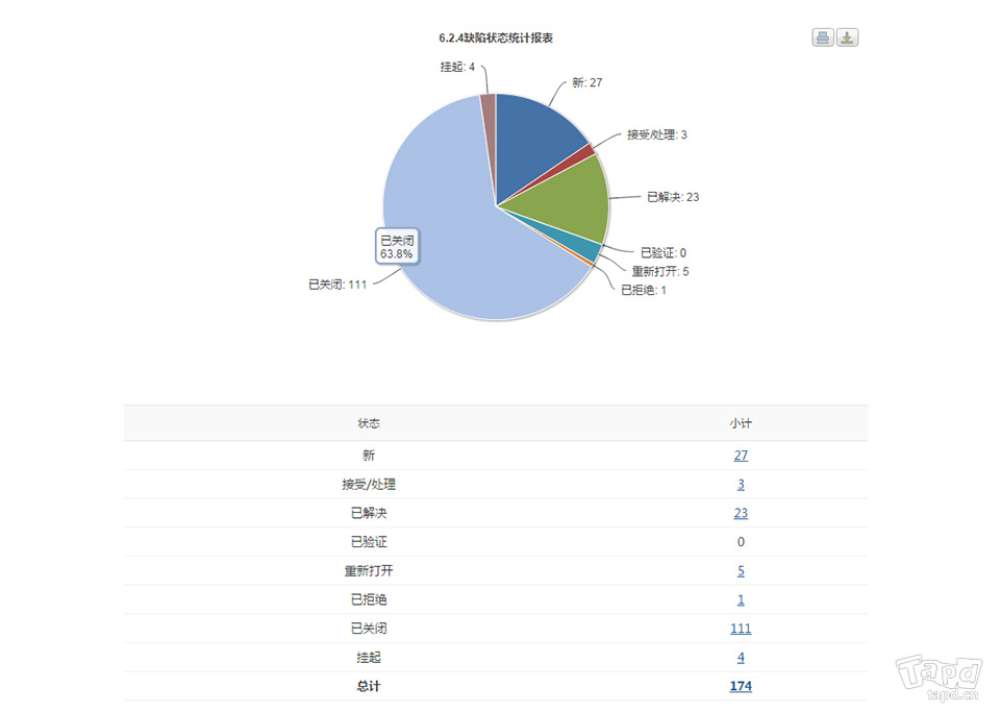Click the 重新打开 status table cell

click(369, 571)
